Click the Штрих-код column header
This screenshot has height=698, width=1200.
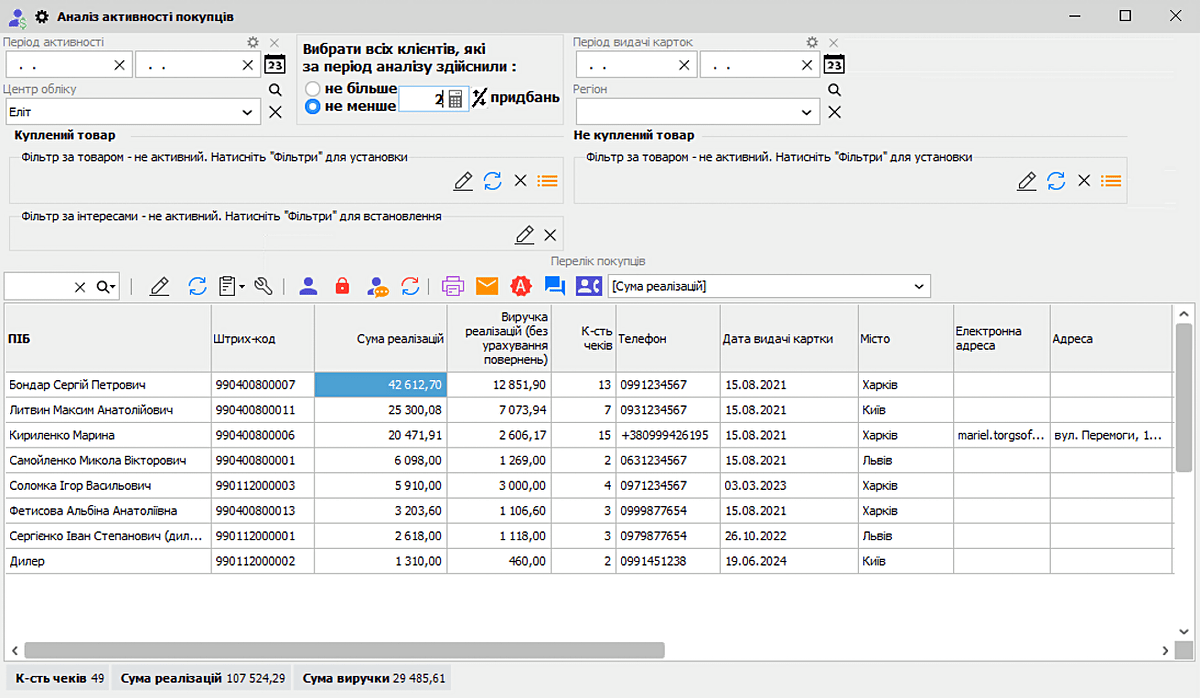click(260, 338)
